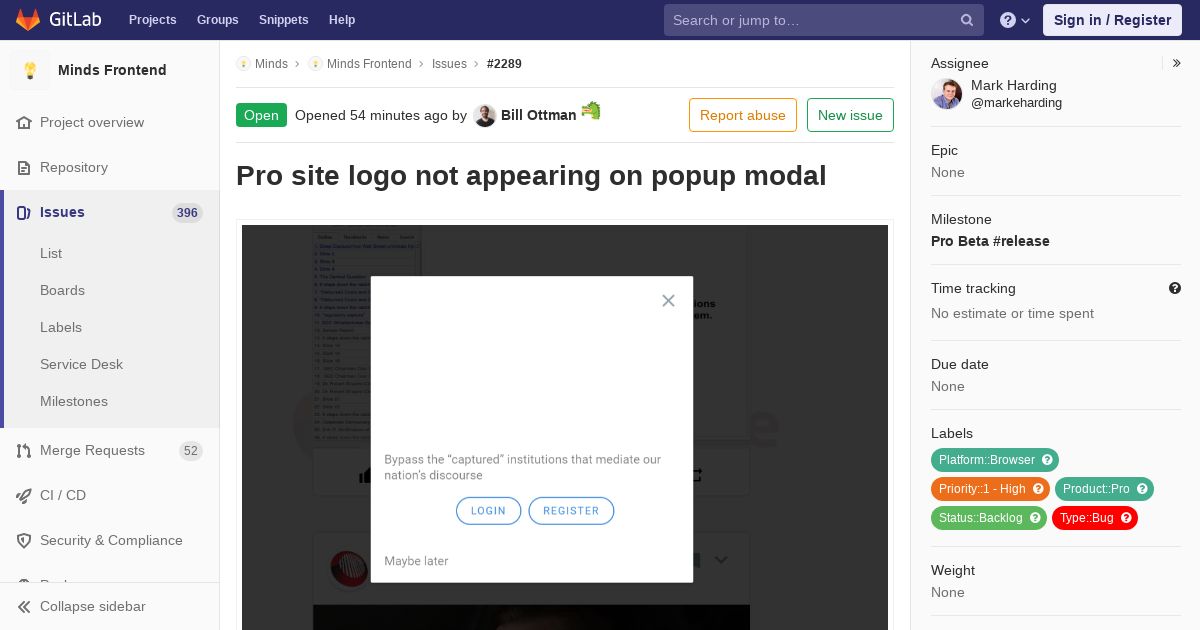The width and height of the screenshot is (1200, 630).
Task: Open the Minds Frontend breadcrumb link
Action: pyautogui.click(x=369, y=64)
